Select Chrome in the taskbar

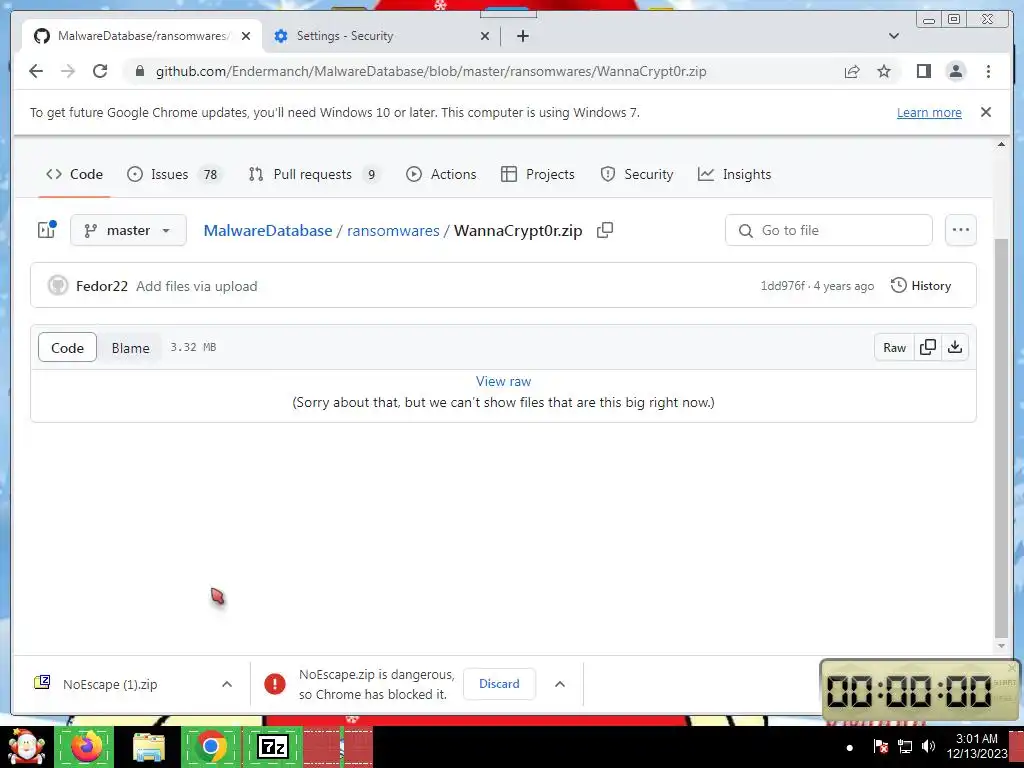click(210, 746)
